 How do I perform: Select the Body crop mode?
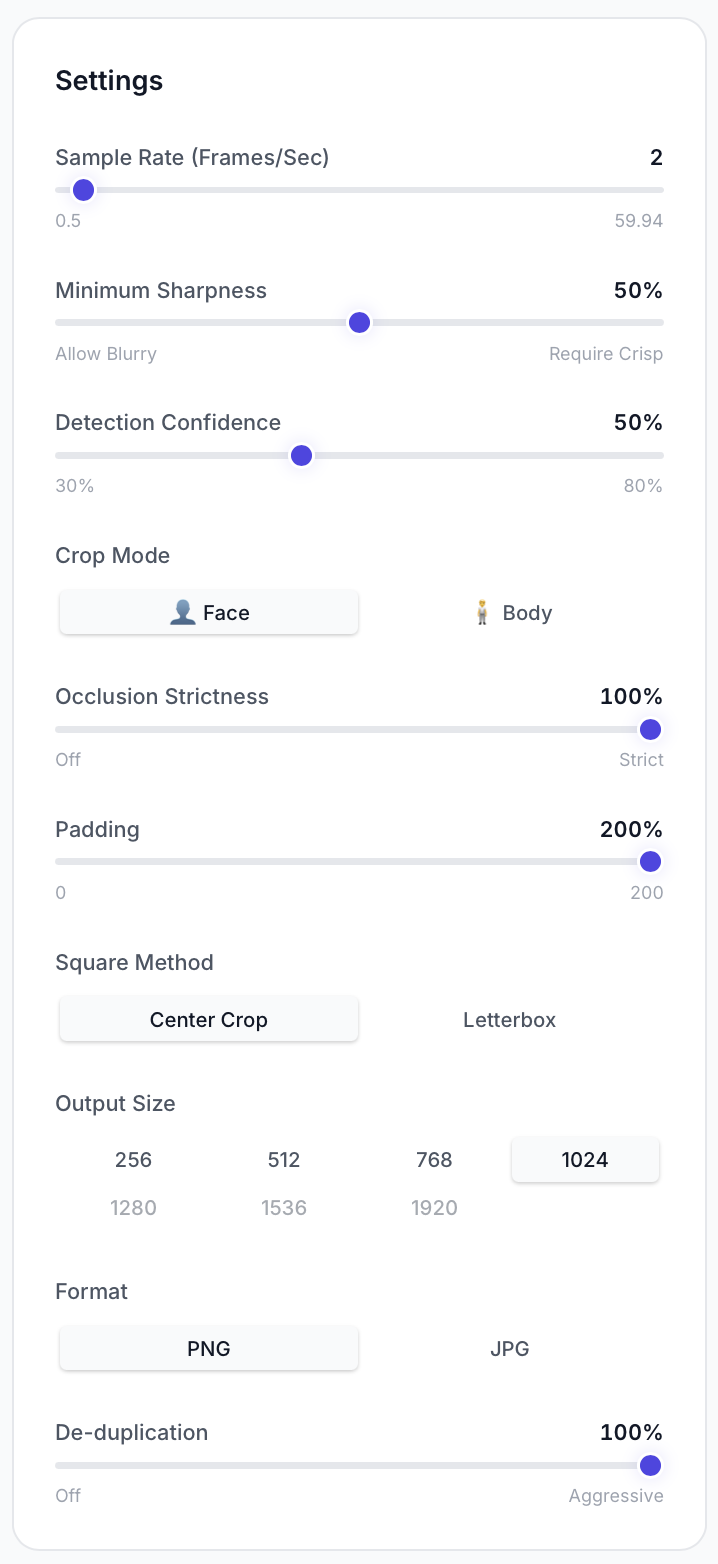click(510, 612)
